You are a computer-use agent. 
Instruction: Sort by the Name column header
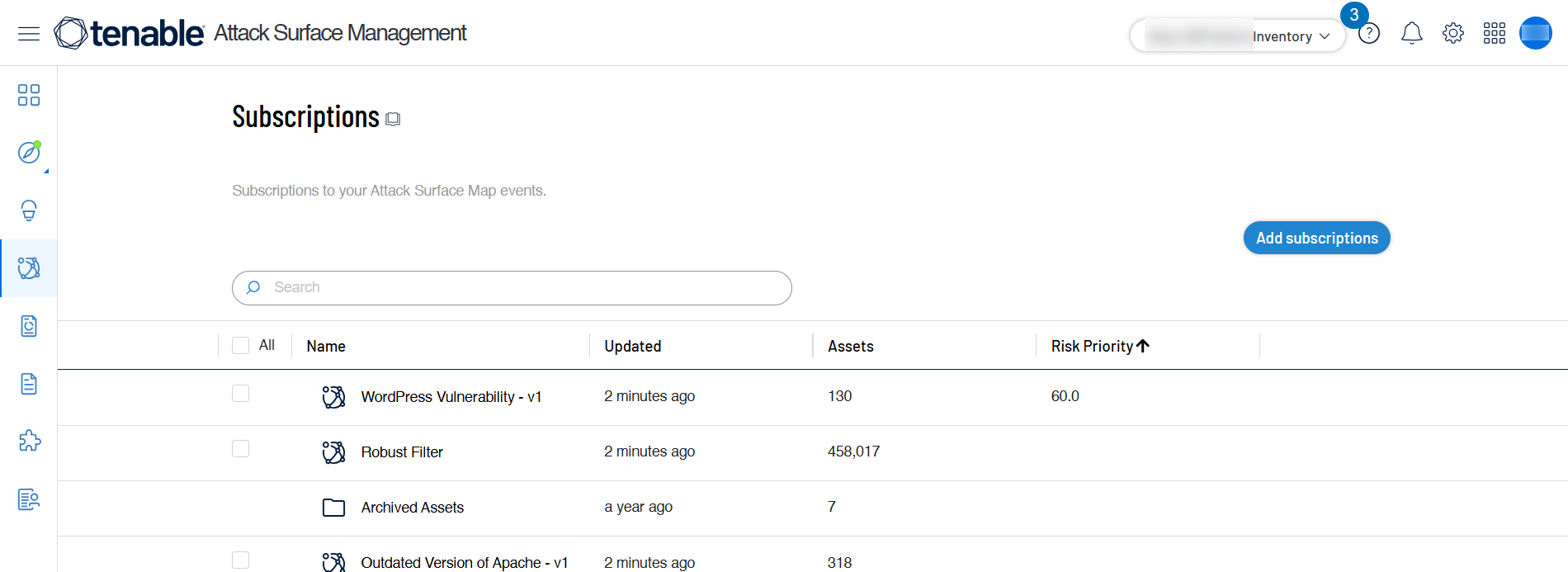[326, 347]
